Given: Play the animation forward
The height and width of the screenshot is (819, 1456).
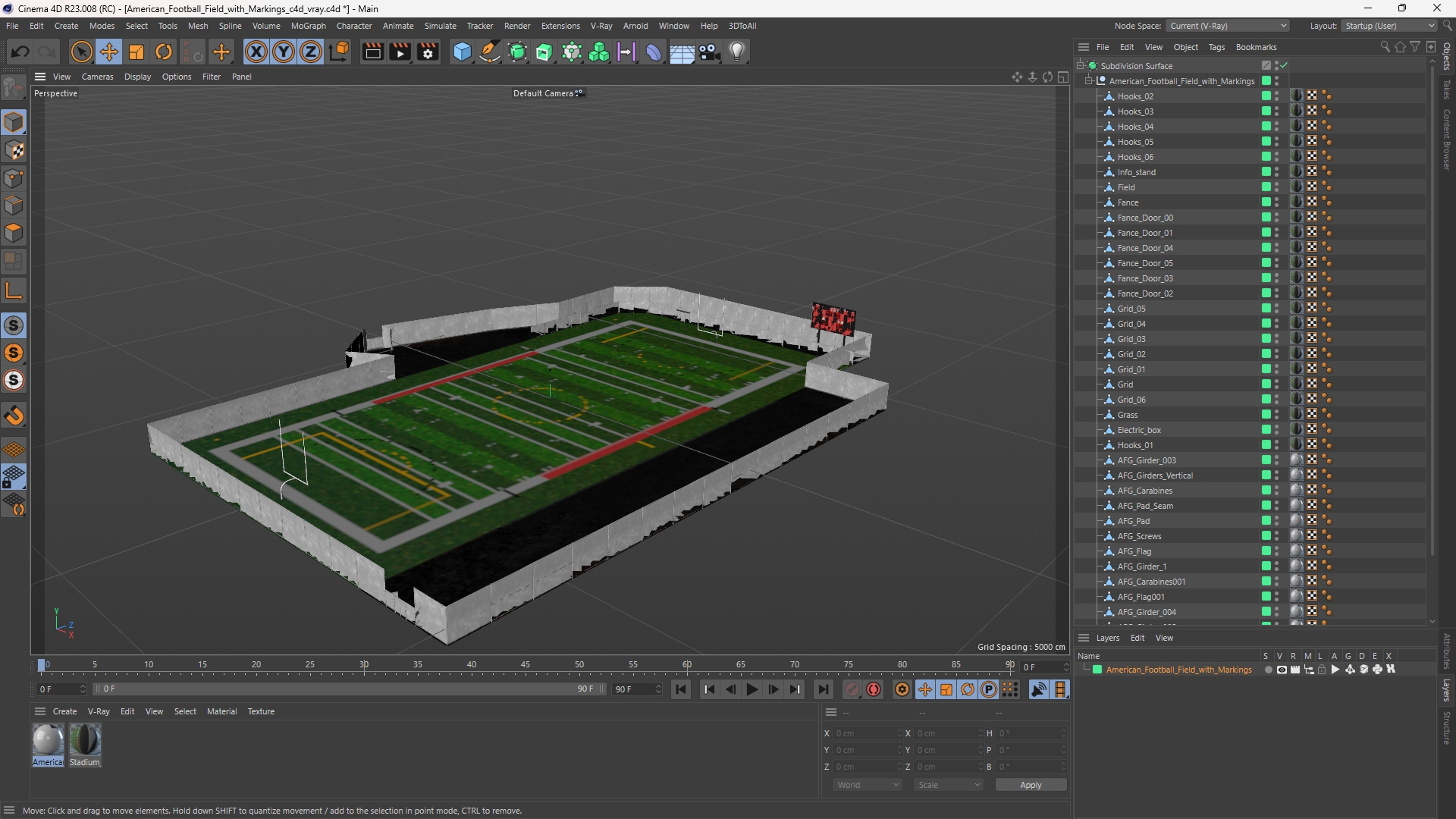Looking at the screenshot, I should tap(752, 689).
